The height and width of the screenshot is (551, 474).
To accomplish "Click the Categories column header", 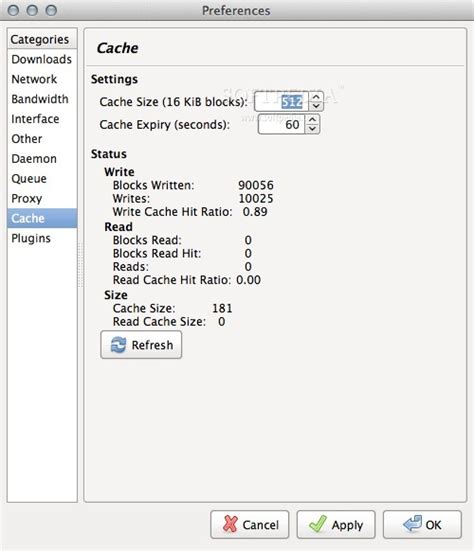I will coord(42,39).
